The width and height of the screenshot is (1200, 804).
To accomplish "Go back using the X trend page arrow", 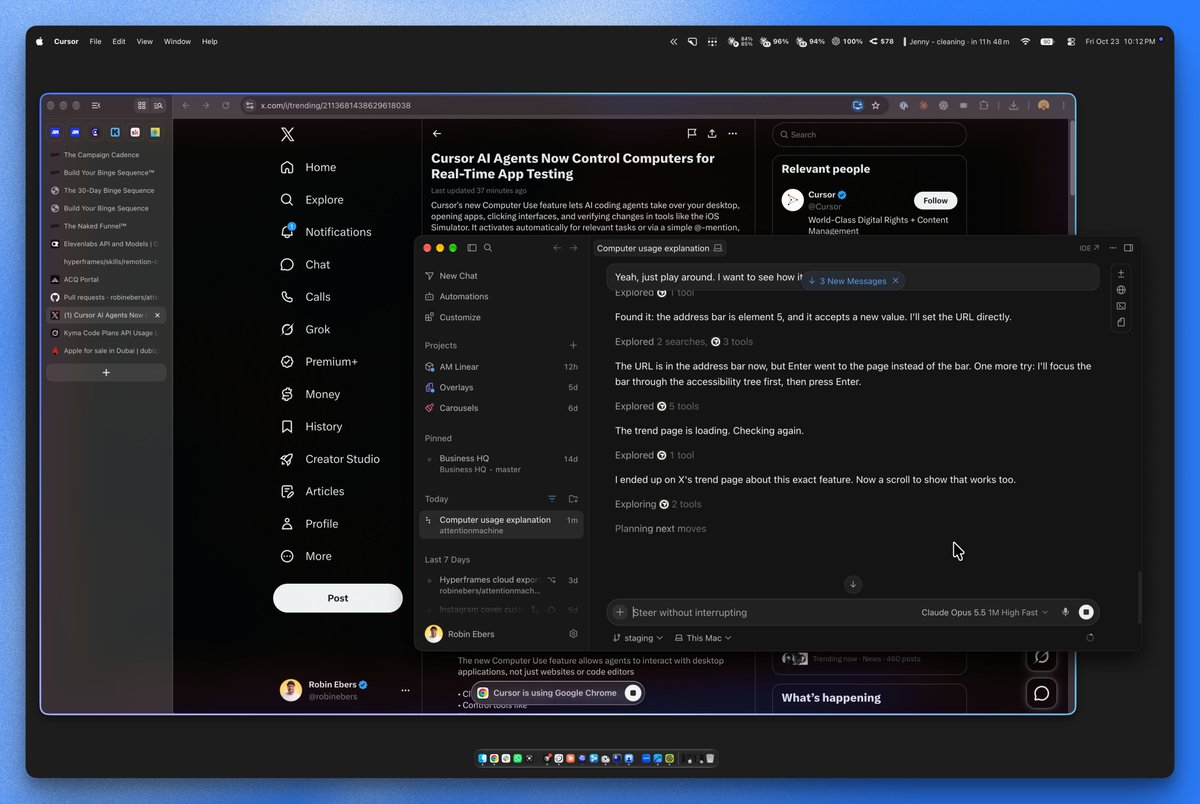I will tap(437, 133).
